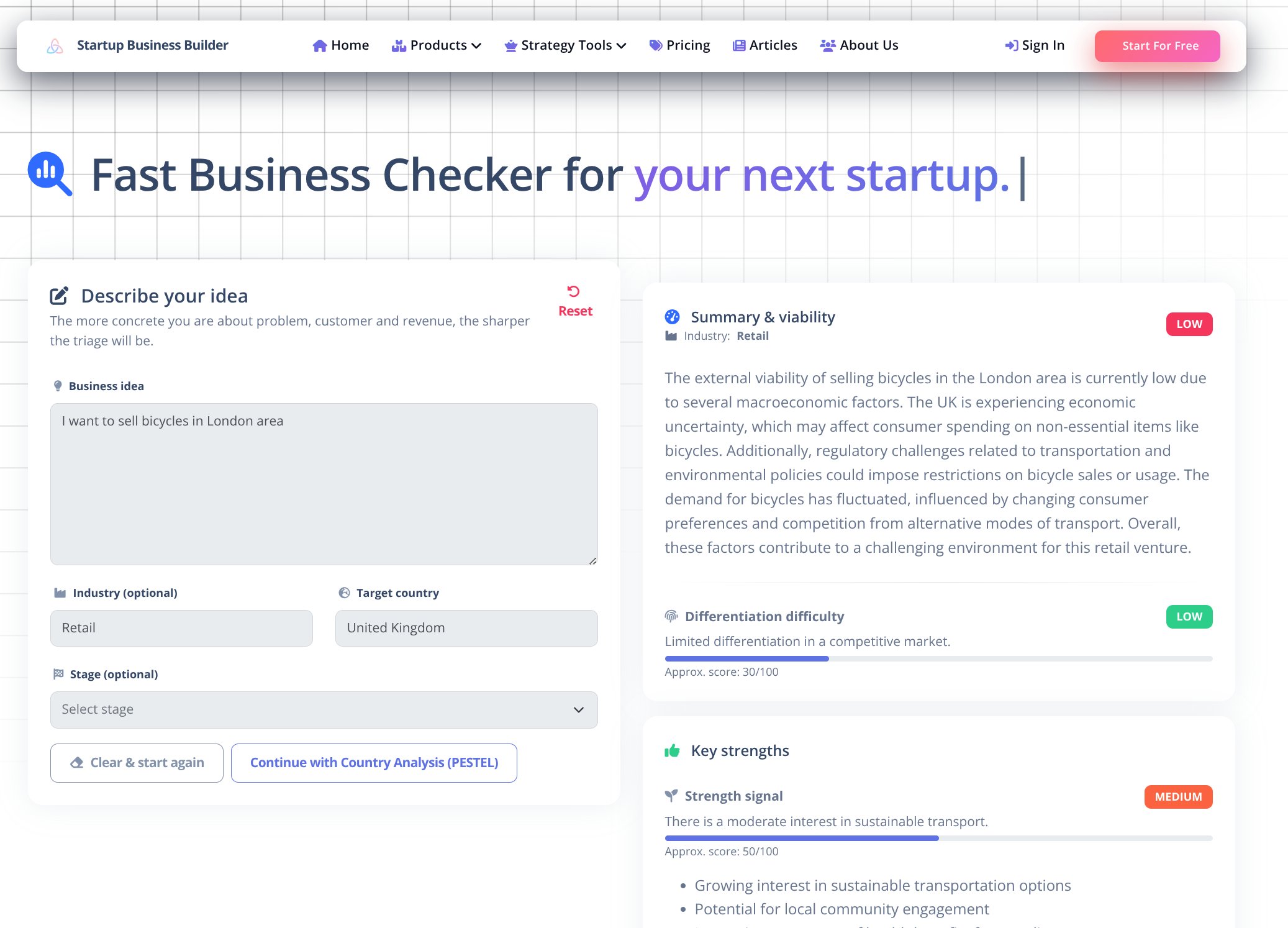Click the Differentiation difficulty progress bar

tap(938, 658)
